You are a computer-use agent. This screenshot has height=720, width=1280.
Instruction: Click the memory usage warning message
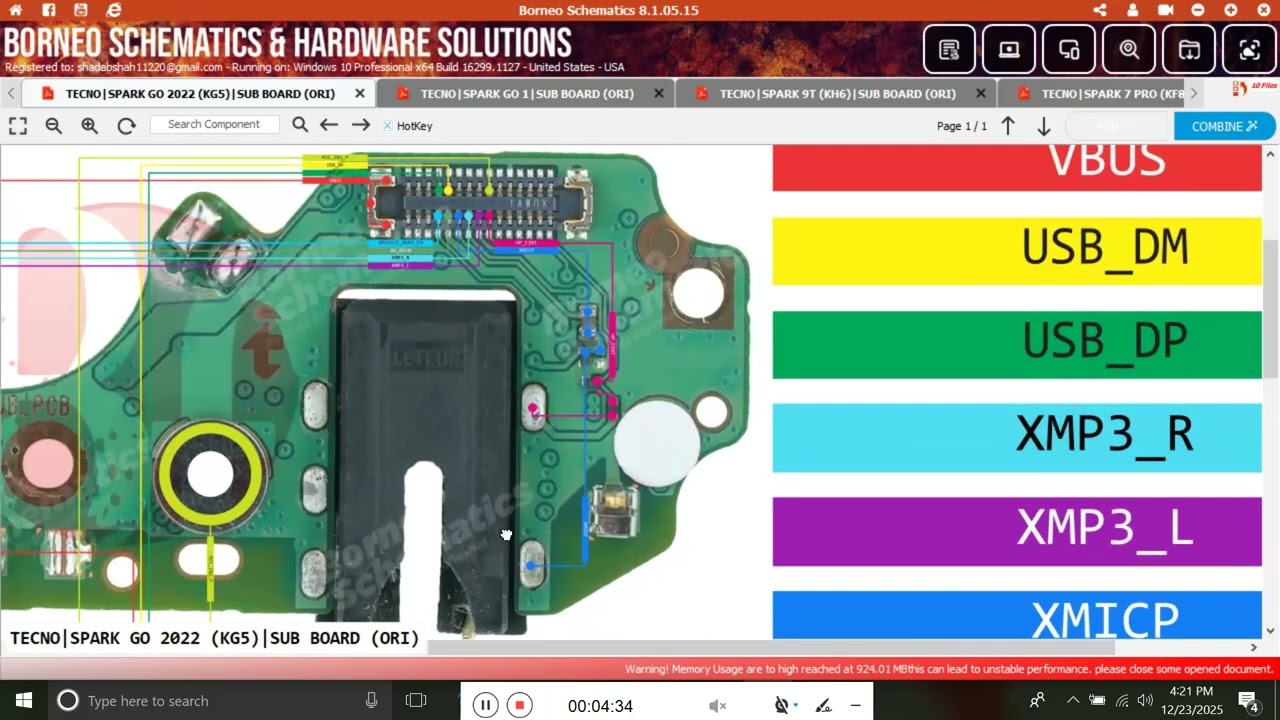949,669
